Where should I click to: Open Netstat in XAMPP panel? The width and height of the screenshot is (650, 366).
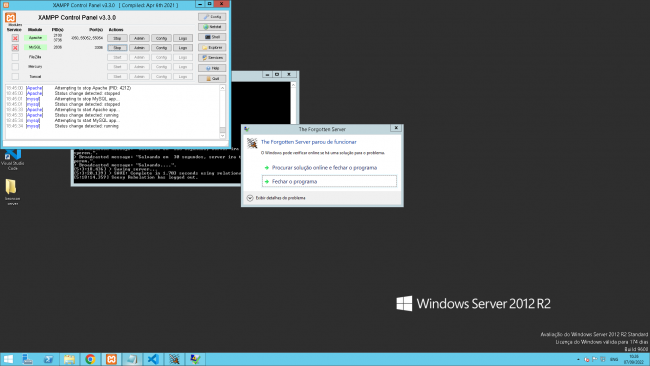pyautogui.click(x=212, y=27)
